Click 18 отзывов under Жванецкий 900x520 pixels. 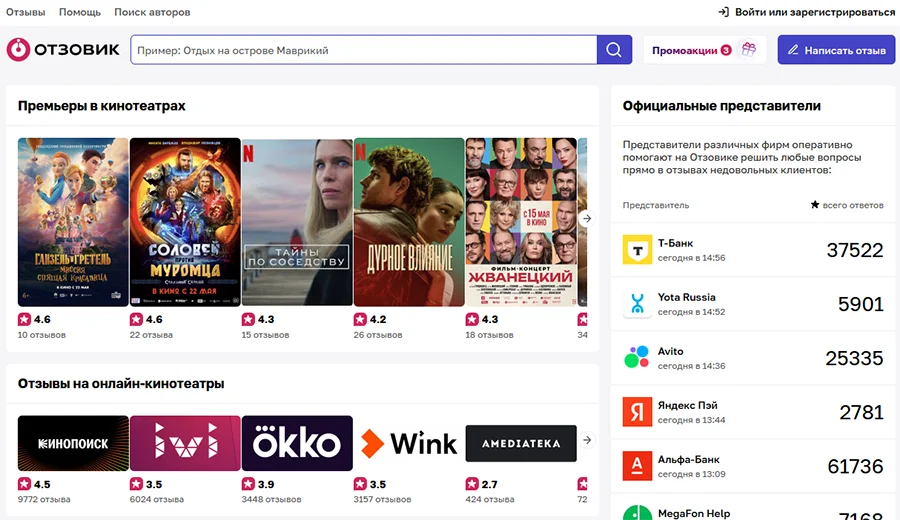pos(489,335)
